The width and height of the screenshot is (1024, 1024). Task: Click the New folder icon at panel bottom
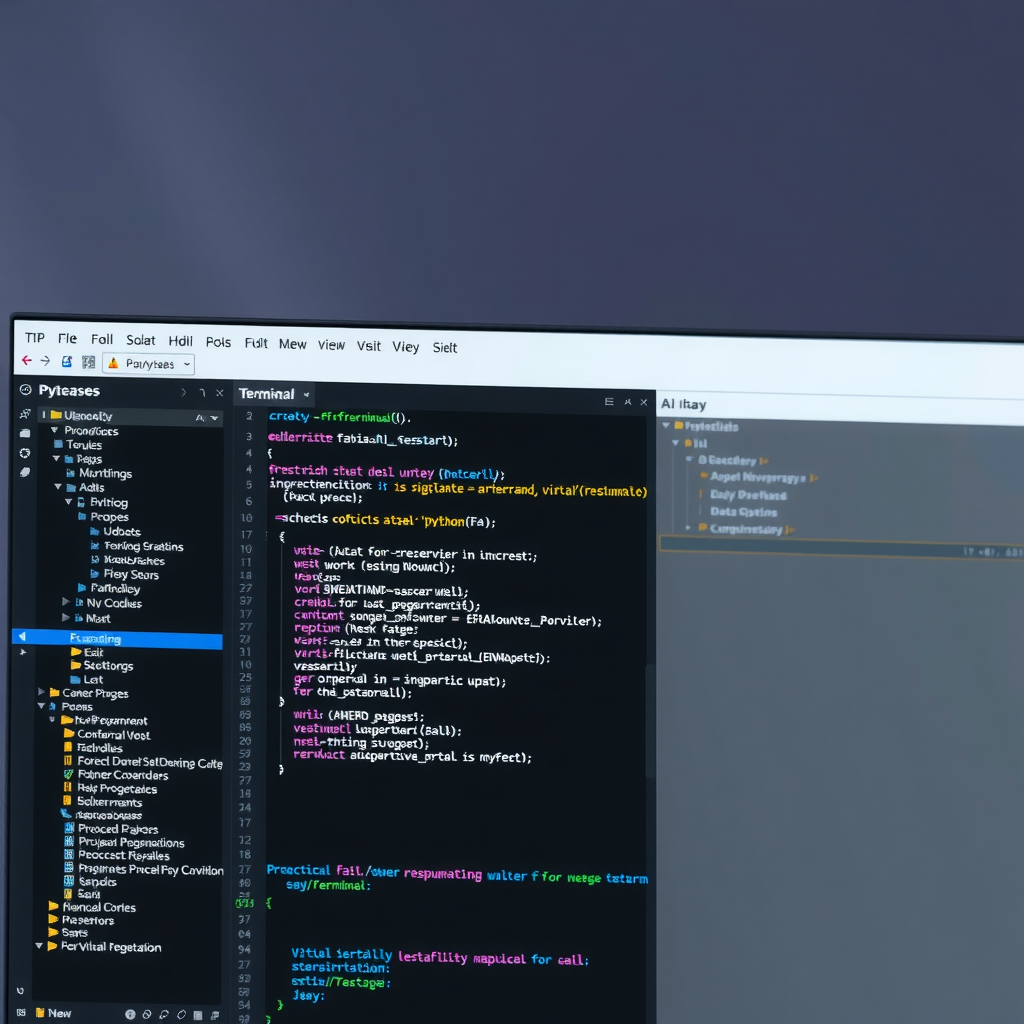[x=40, y=1013]
